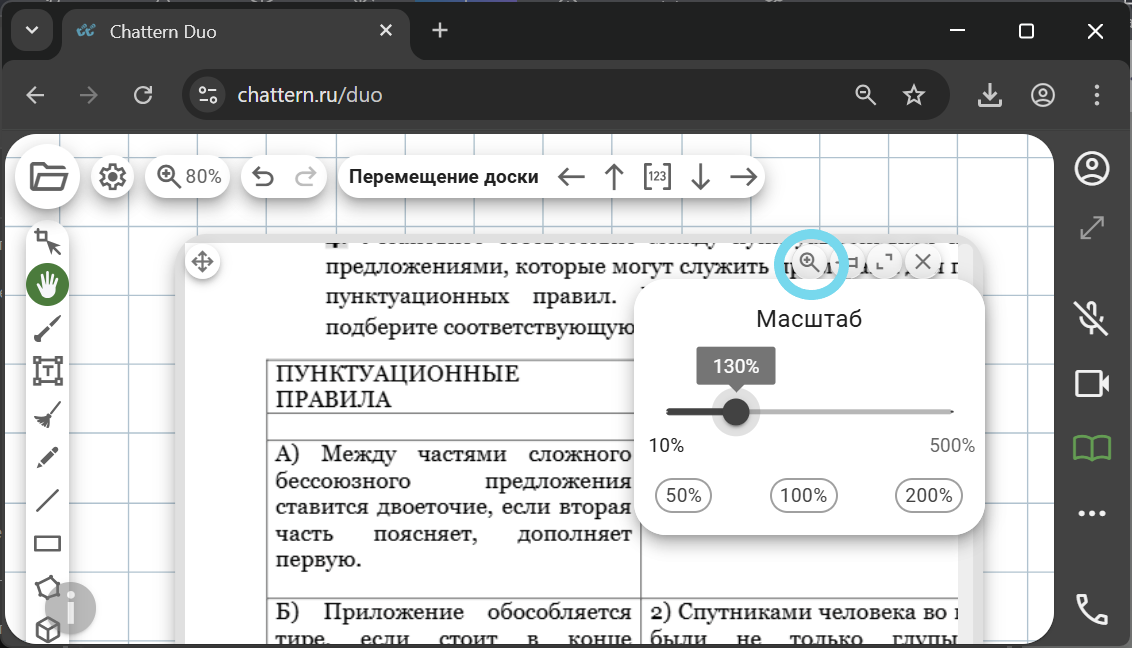Open the zoom level 80% control

(187, 176)
